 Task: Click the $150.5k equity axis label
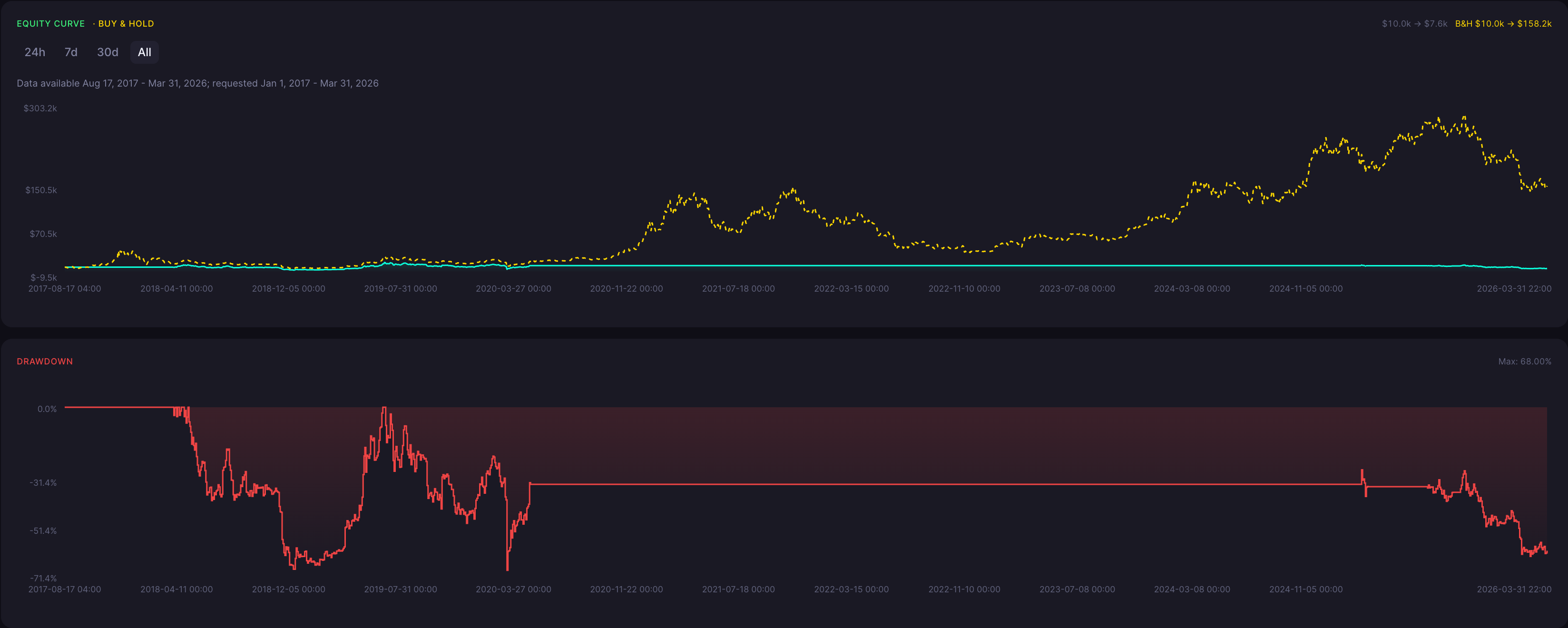[41, 190]
